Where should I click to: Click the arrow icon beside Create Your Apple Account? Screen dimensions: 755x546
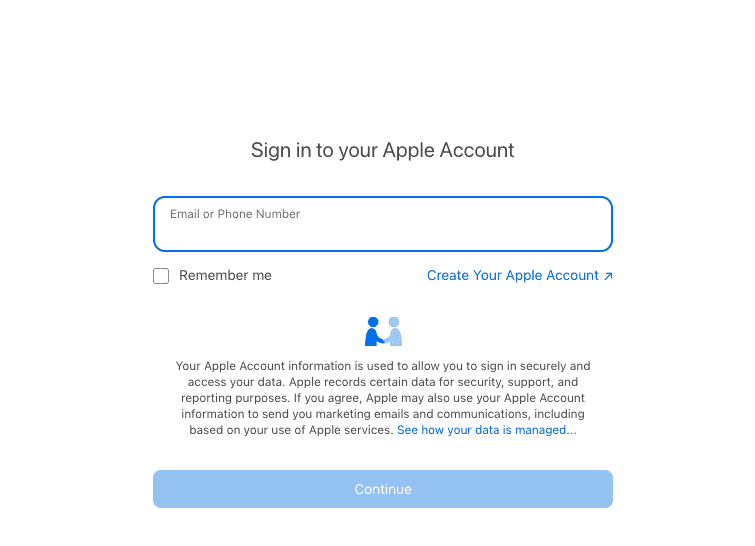tap(608, 276)
